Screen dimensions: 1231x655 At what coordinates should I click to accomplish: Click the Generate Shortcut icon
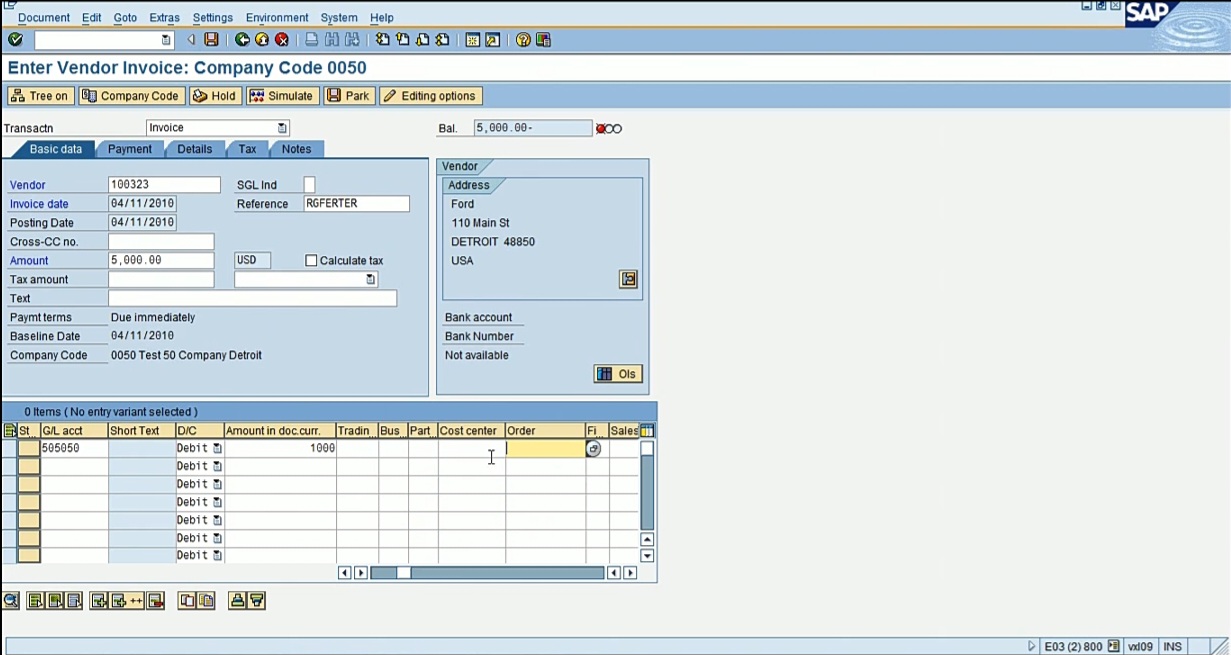[x=493, y=40]
